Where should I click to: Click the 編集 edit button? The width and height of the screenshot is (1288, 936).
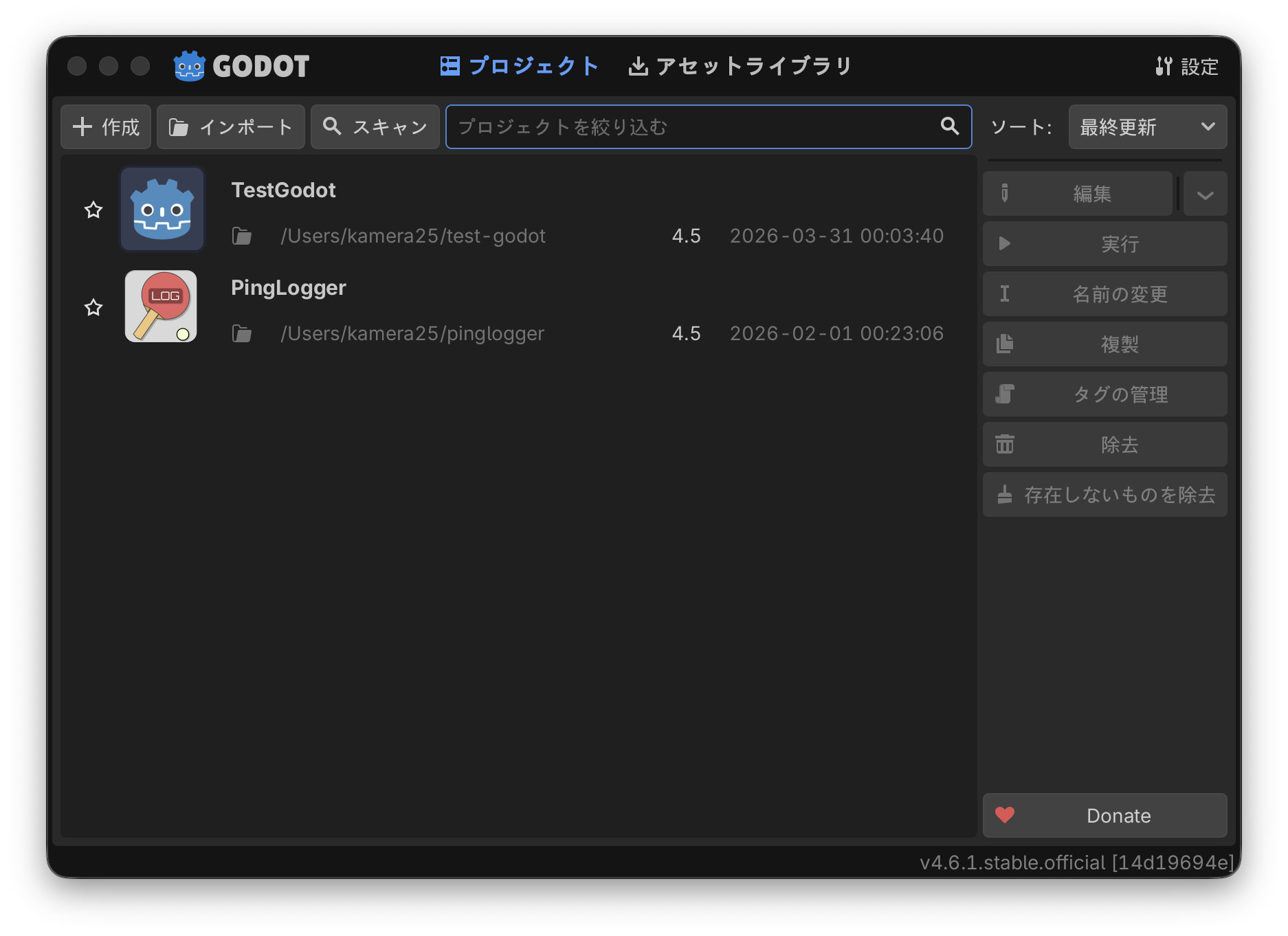(1078, 194)
